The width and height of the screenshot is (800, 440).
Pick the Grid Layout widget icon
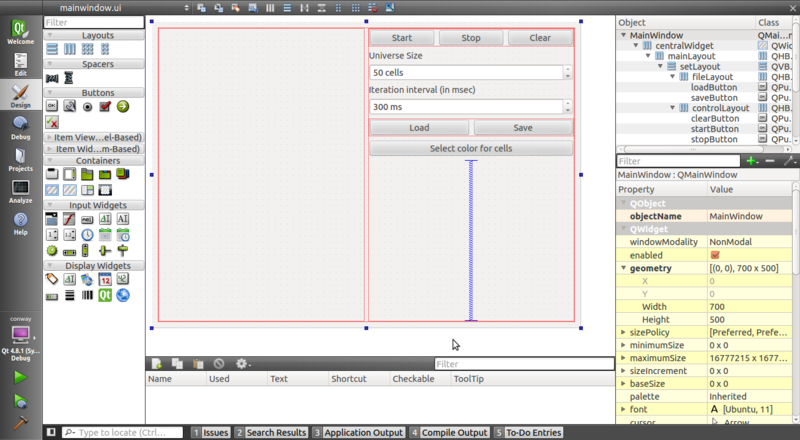coord(87,49)
